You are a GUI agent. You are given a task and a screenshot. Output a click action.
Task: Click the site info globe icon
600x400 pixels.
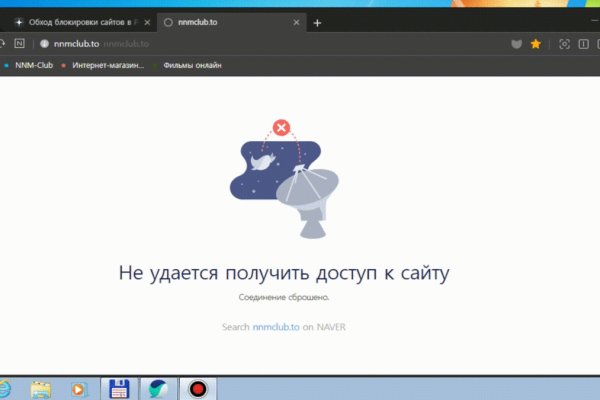tap(44, 44)
